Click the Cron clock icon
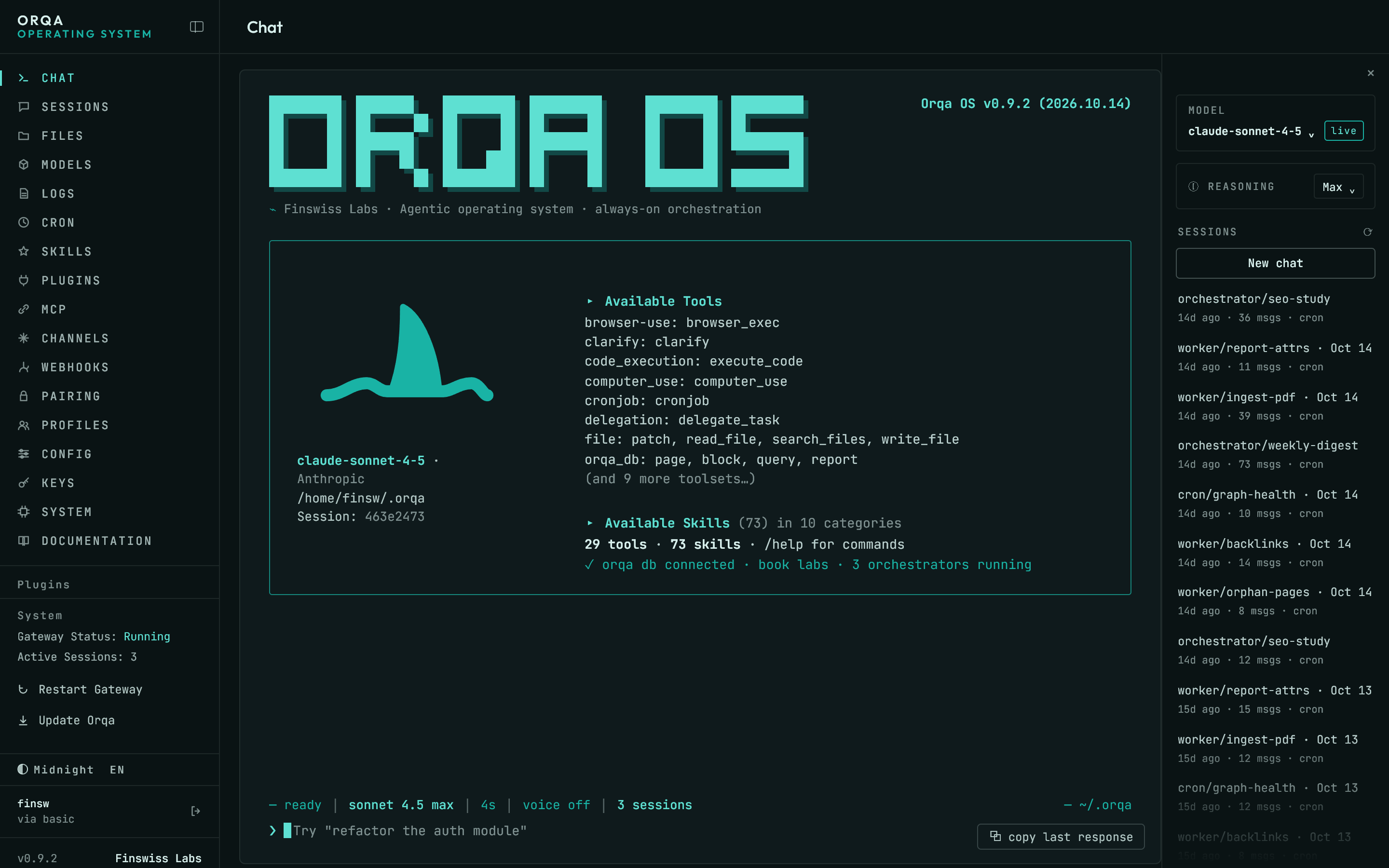This screenshot has height=868, width=1389. 24,223
